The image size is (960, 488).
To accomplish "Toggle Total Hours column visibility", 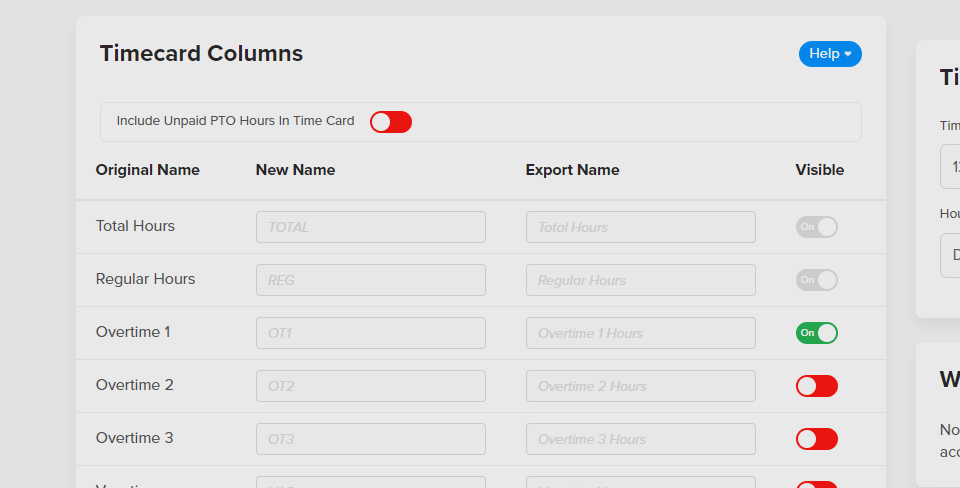I will [816, 227].
